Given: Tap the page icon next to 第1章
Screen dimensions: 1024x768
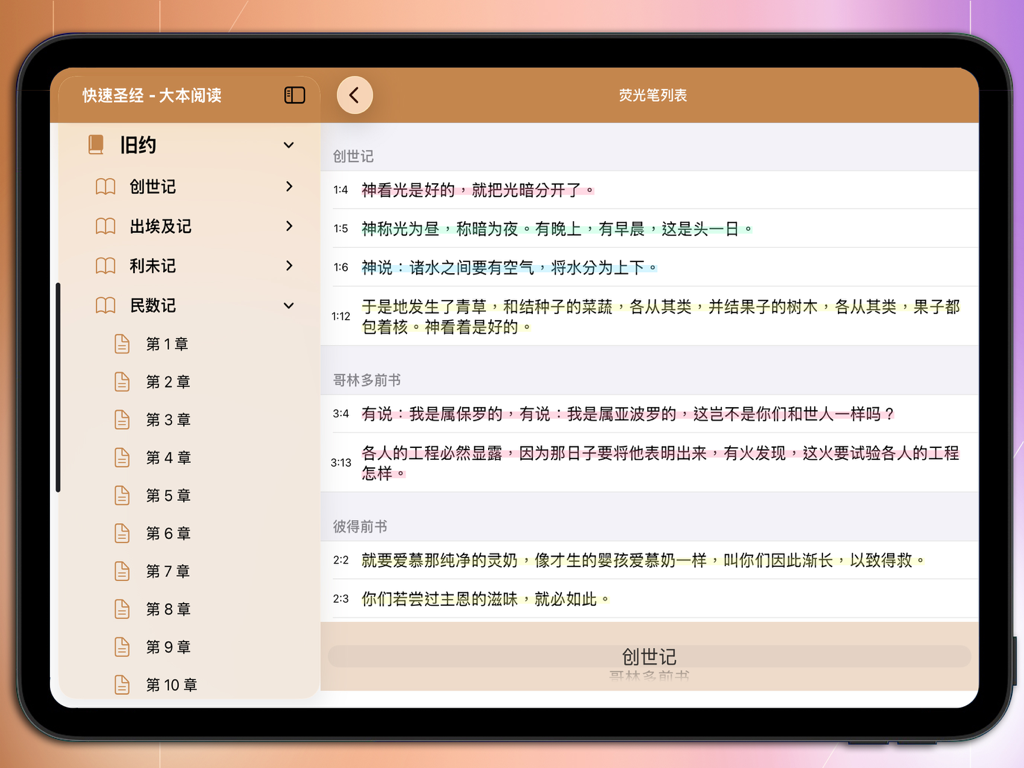Looking at the screenshot, I should click(x=122, y=343).
